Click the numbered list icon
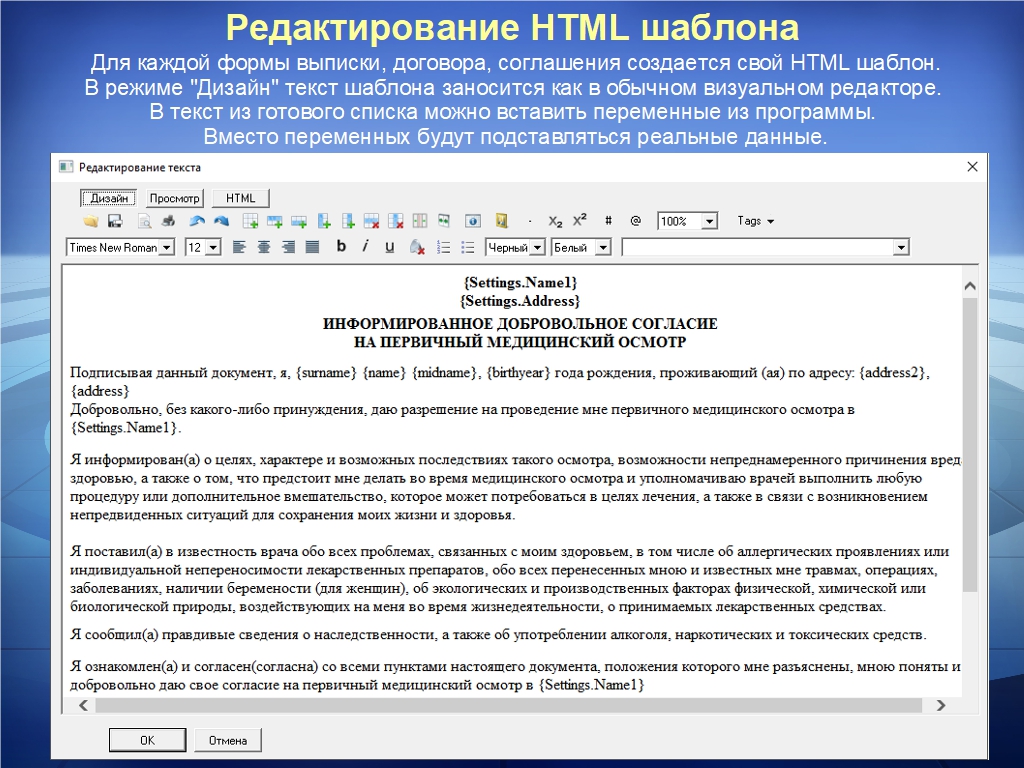 pos(443,247)
